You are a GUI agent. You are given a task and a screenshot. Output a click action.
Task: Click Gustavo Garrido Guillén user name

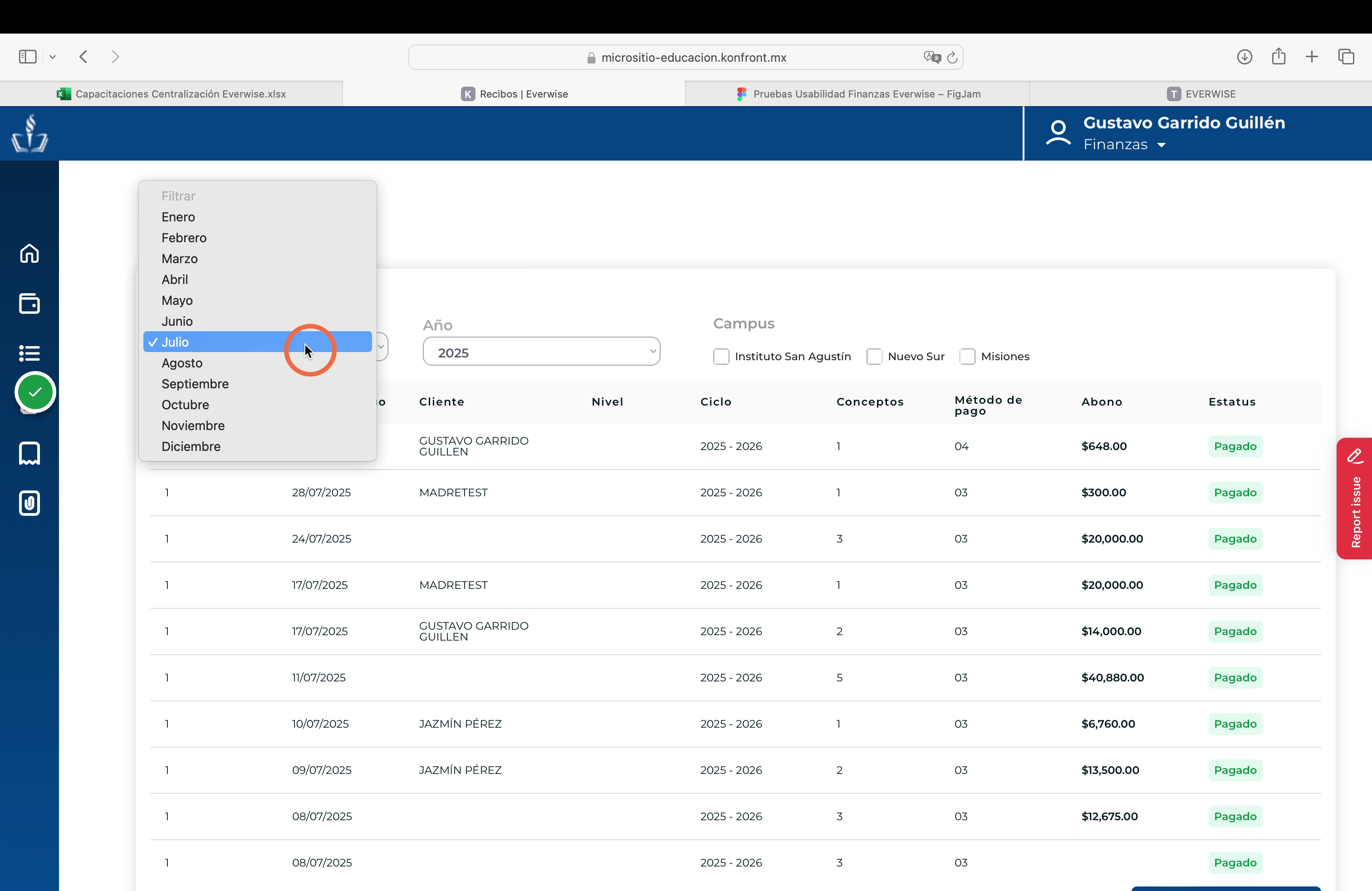coord(1184,123)
